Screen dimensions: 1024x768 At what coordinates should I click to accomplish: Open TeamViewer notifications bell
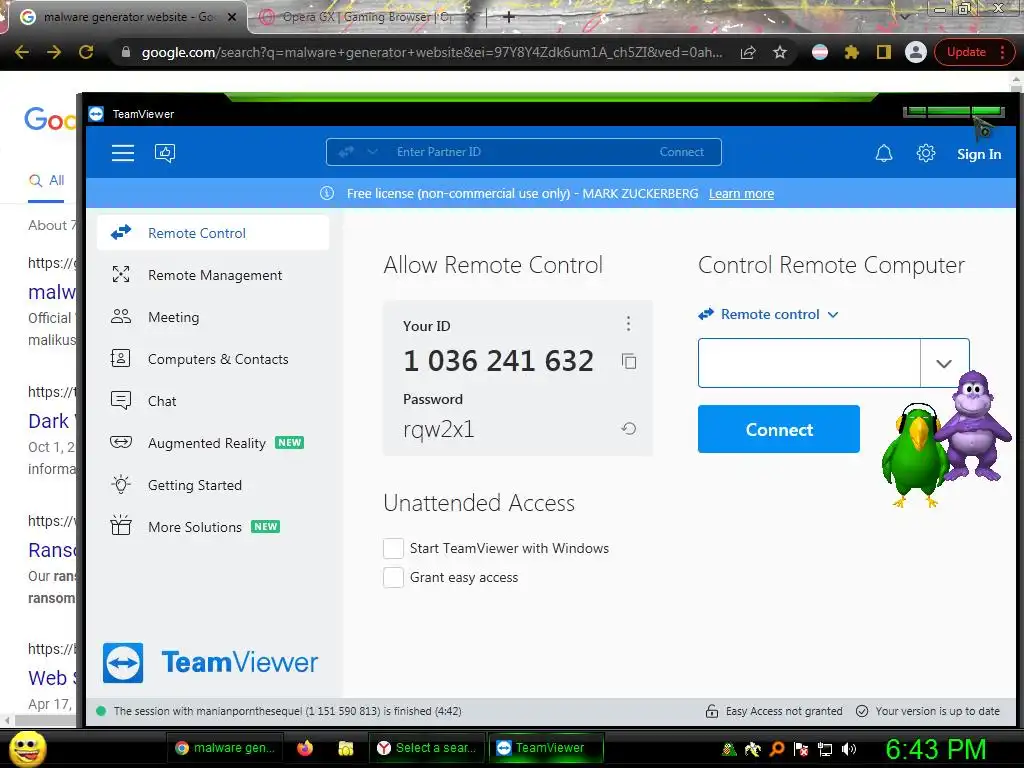click(884, 153)
